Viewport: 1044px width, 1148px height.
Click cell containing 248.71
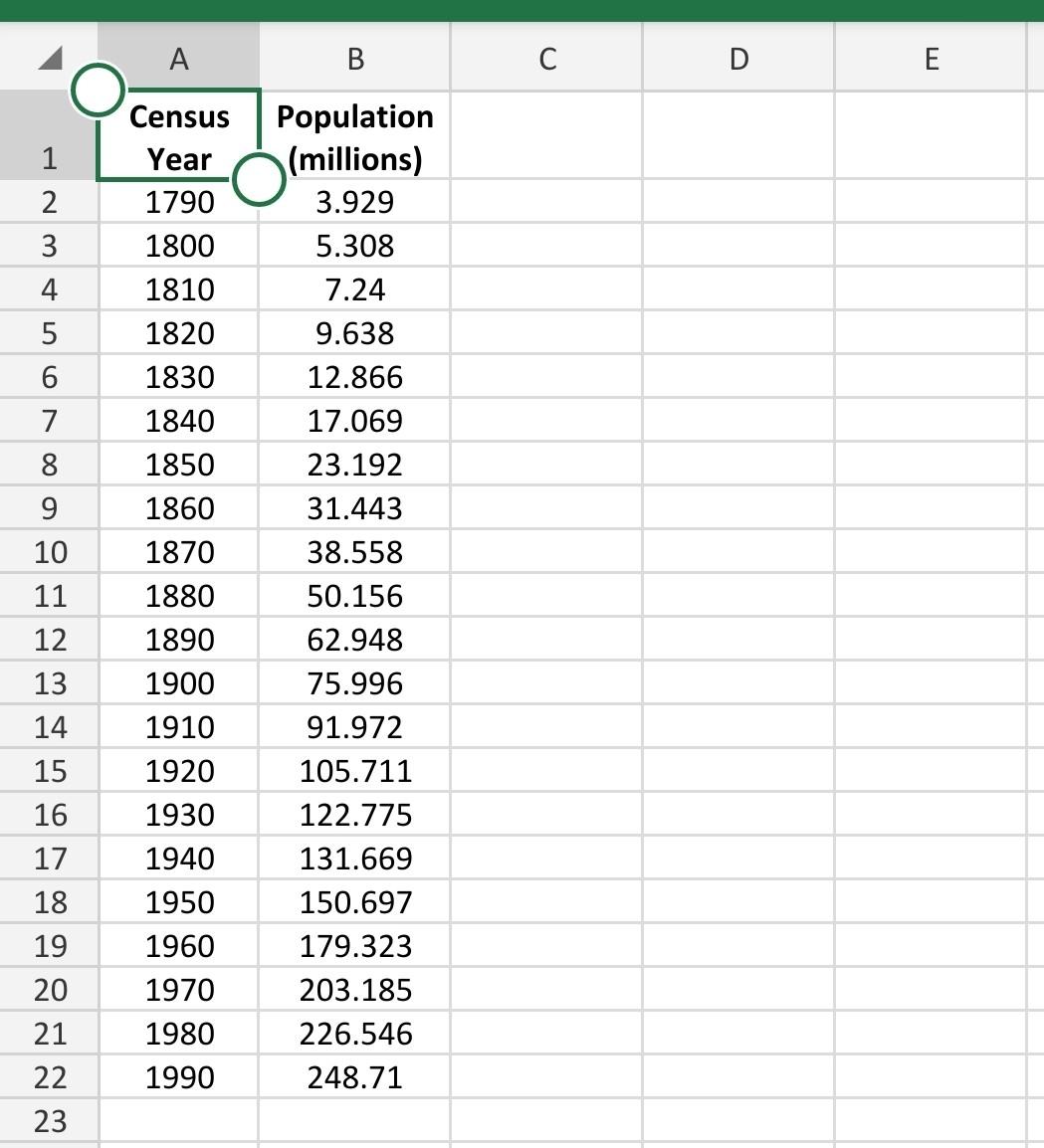point(354,1077)
